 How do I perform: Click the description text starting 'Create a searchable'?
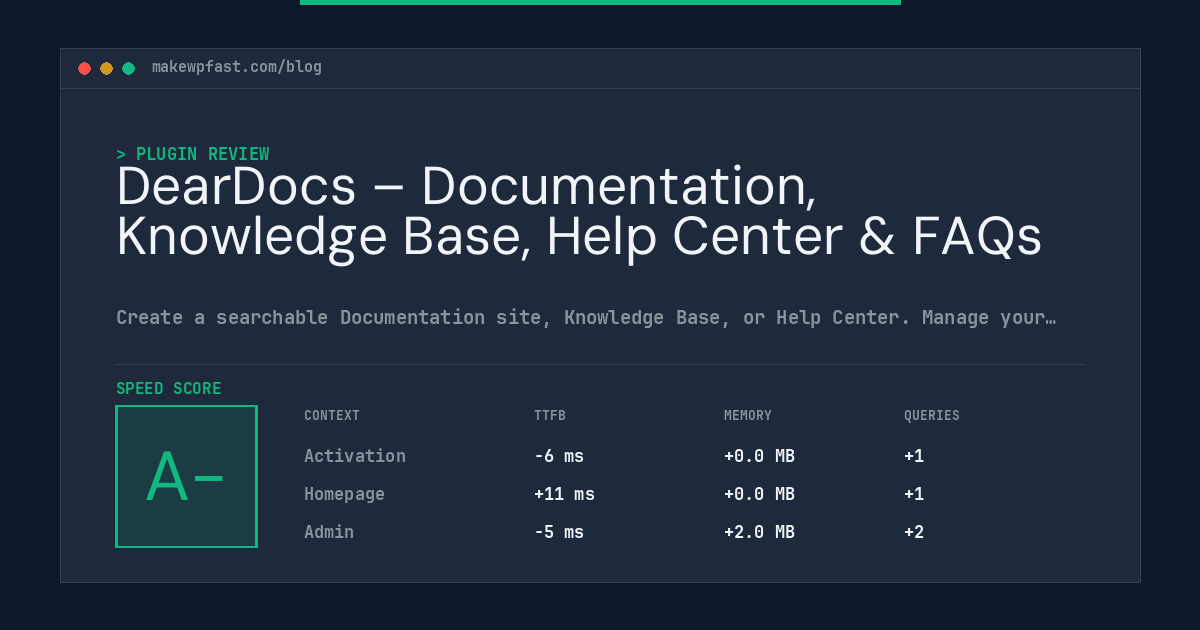(x=586, y=318)
